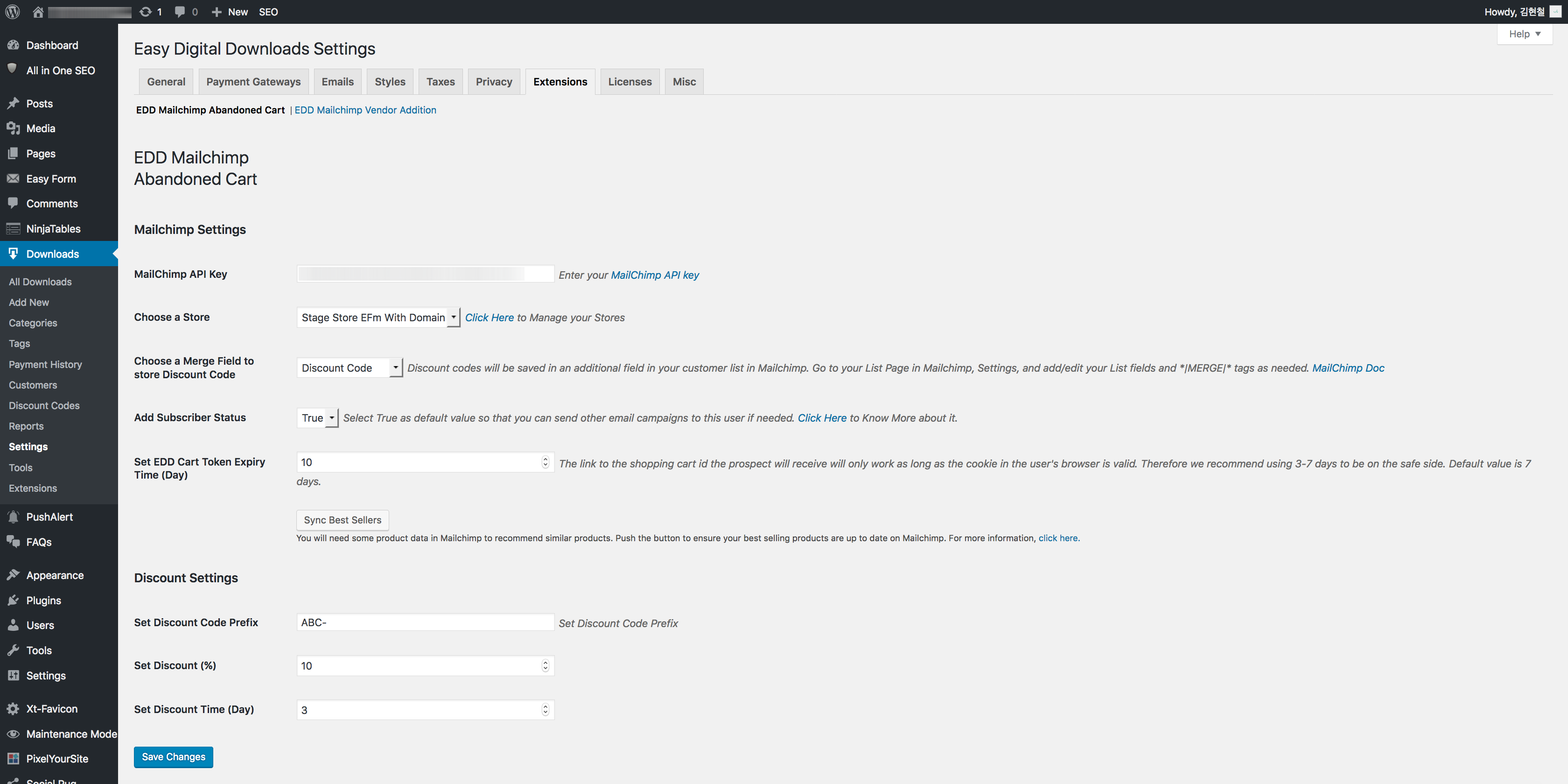This screenshot has width=1568, height=784.
Task: Open Customers submenu item
Action: 33,385
